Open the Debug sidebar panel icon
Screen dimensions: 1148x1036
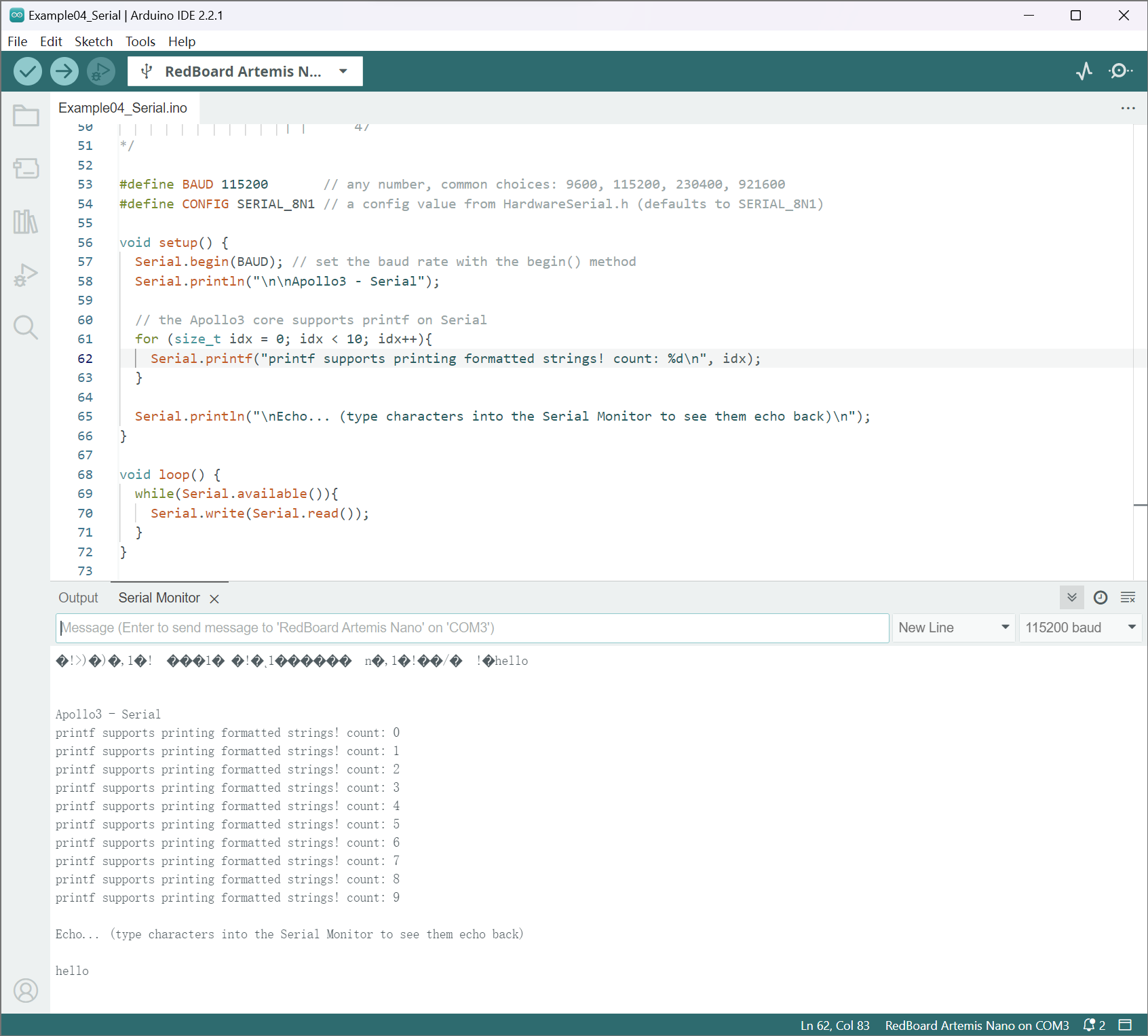pos(26,275)
